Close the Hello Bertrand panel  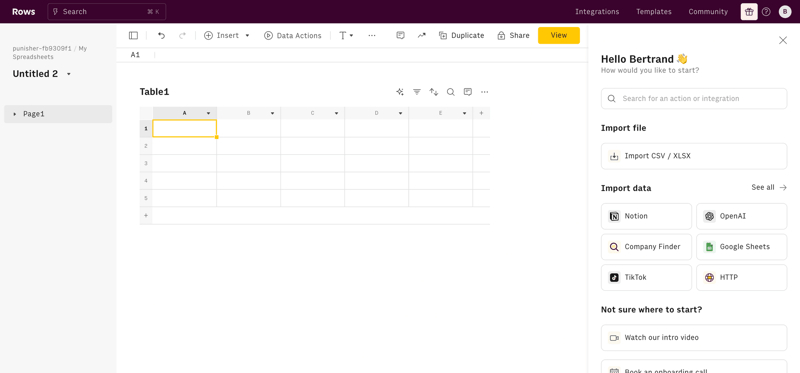coord(783,40)
